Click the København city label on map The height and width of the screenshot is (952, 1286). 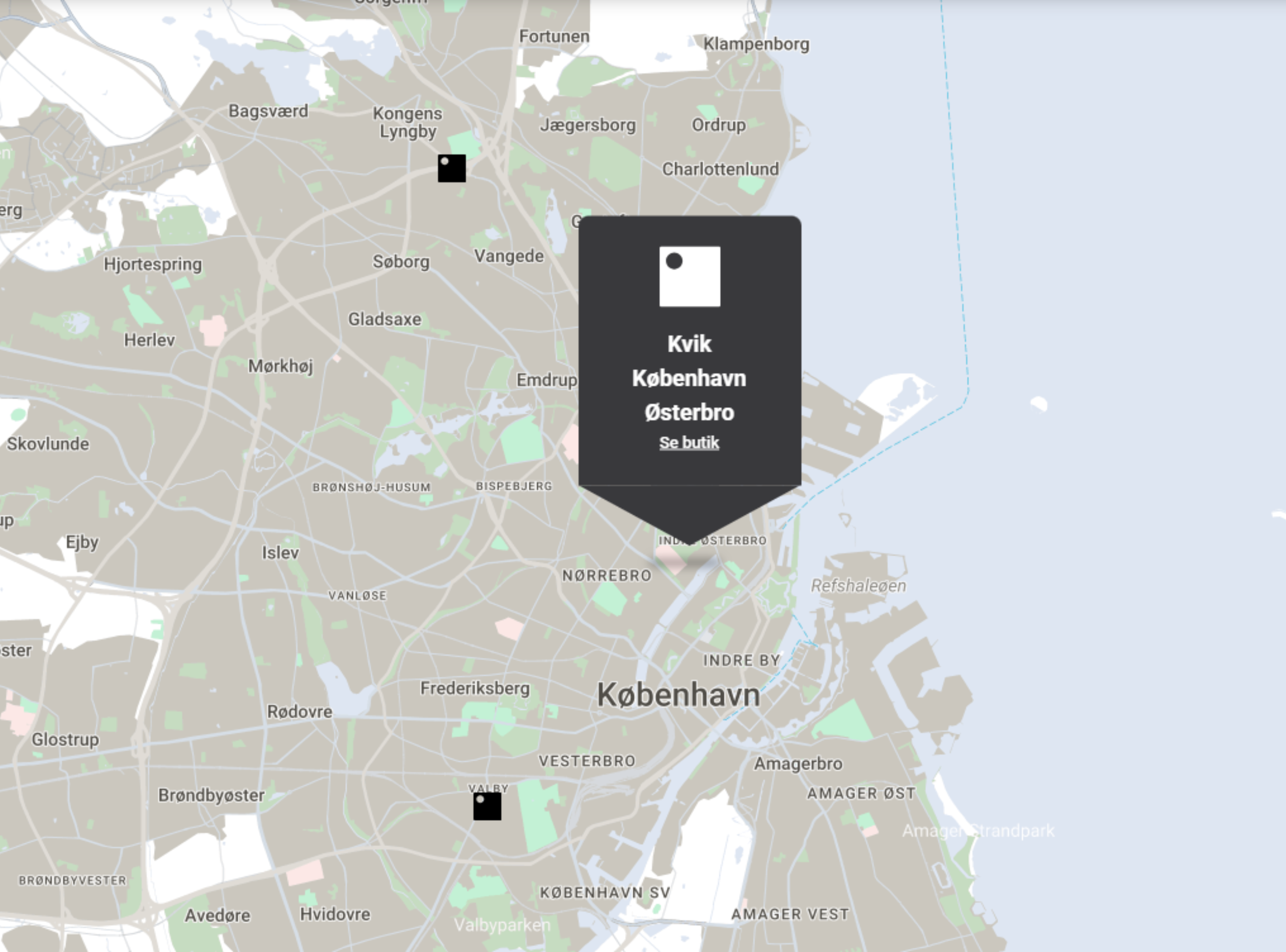pos(679,695)
